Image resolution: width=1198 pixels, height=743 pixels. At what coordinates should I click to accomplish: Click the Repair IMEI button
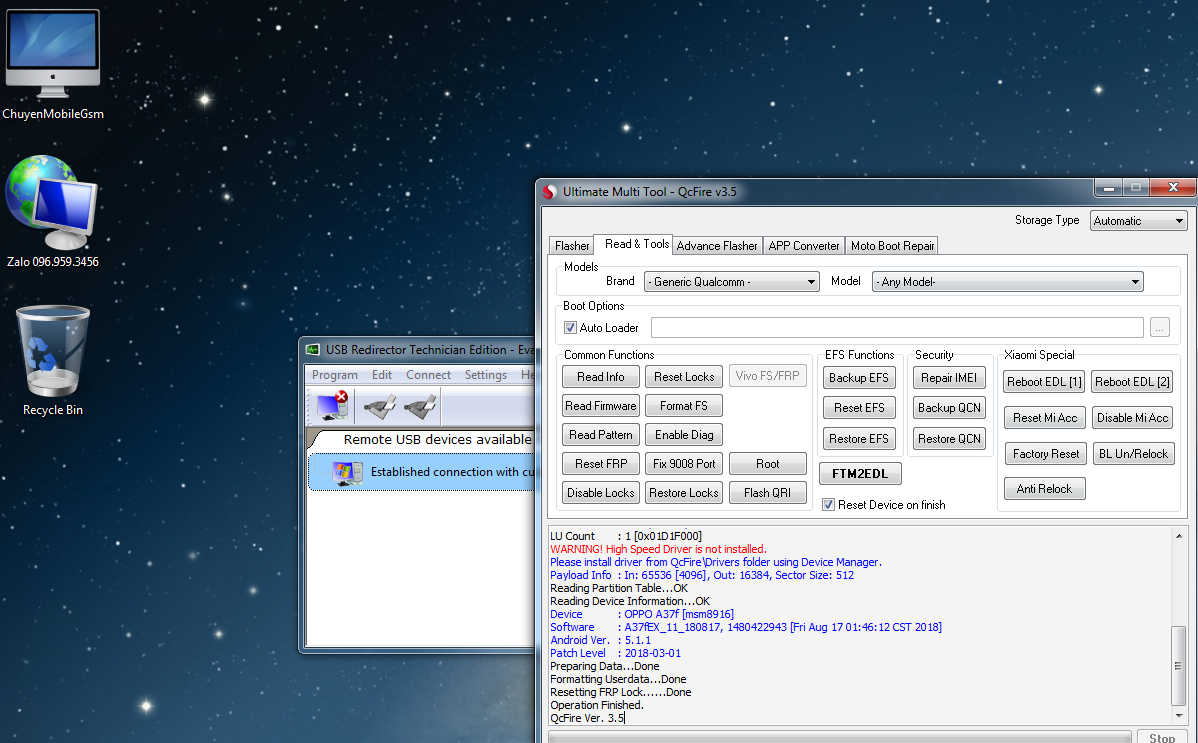(x=949, y=378)
